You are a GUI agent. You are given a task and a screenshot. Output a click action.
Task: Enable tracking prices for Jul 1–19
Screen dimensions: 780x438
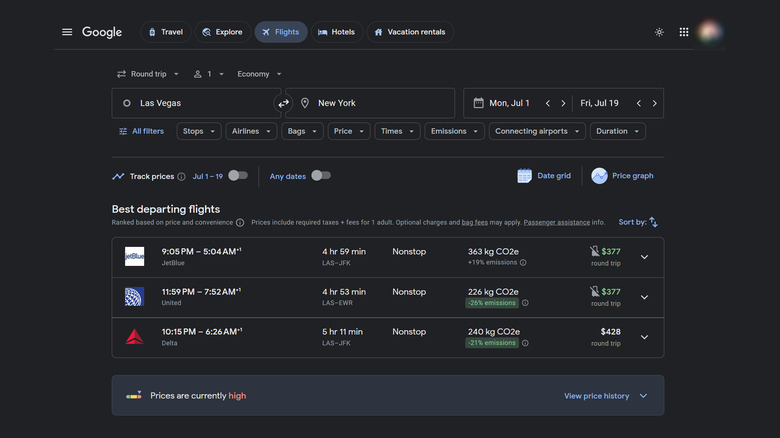[x=237, y=176]
